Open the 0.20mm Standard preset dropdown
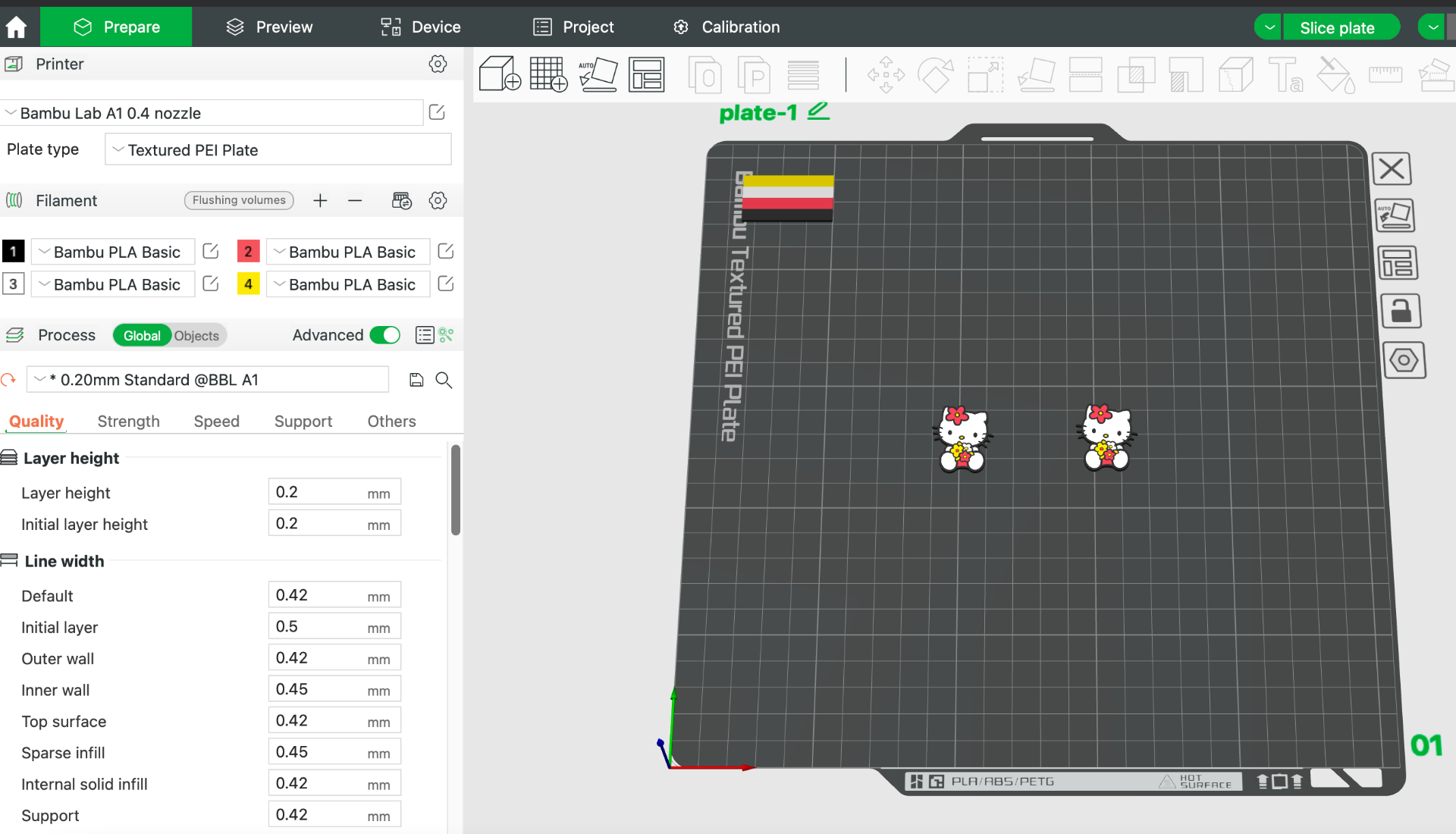The width and height of the screenshot is (1456, 834). point(207,380)
